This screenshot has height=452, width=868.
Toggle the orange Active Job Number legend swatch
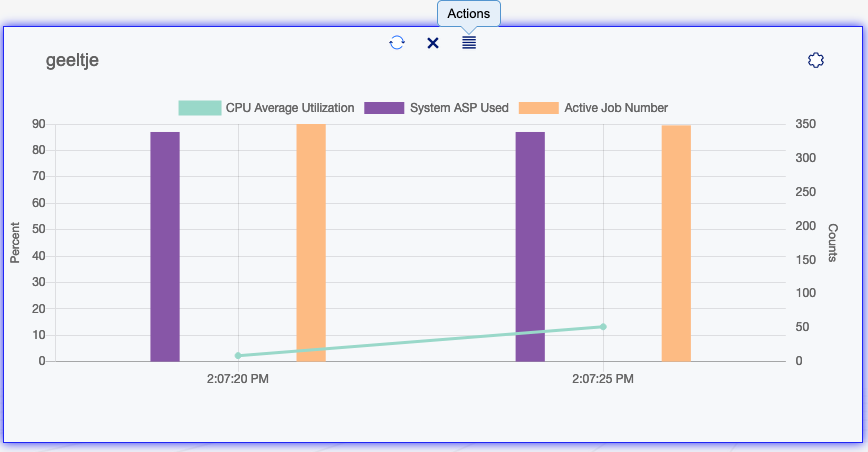coord(539,108)
